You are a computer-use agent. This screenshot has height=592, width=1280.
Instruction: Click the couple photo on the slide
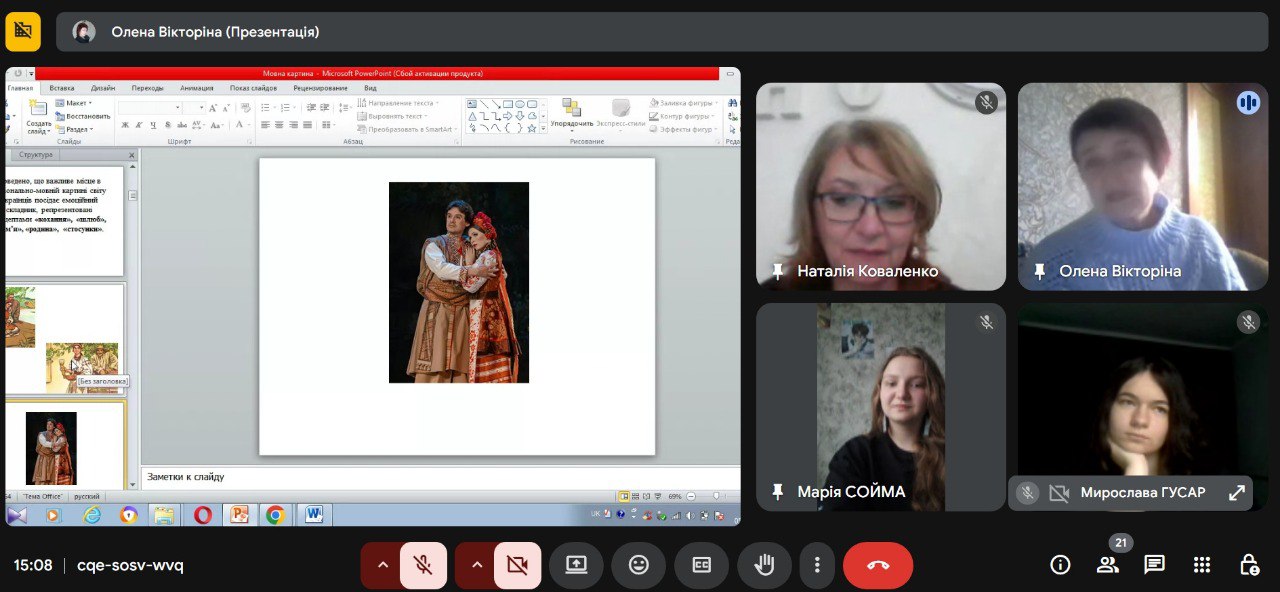pyautogui.click(x=458, y=282)
